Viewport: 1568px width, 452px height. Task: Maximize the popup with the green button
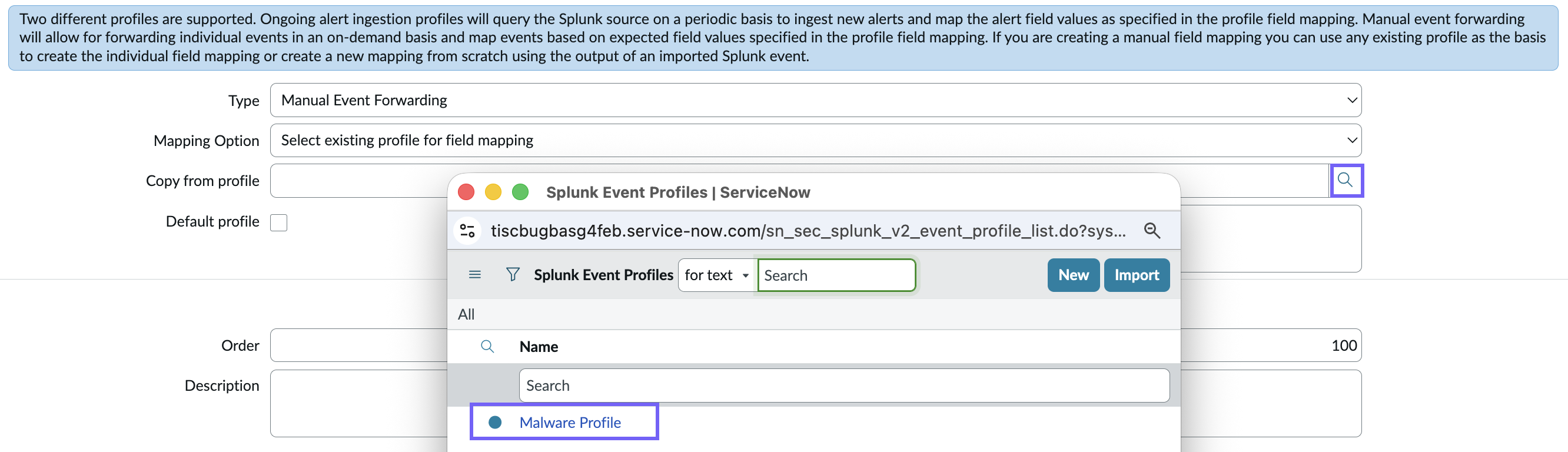pos(520,192)
